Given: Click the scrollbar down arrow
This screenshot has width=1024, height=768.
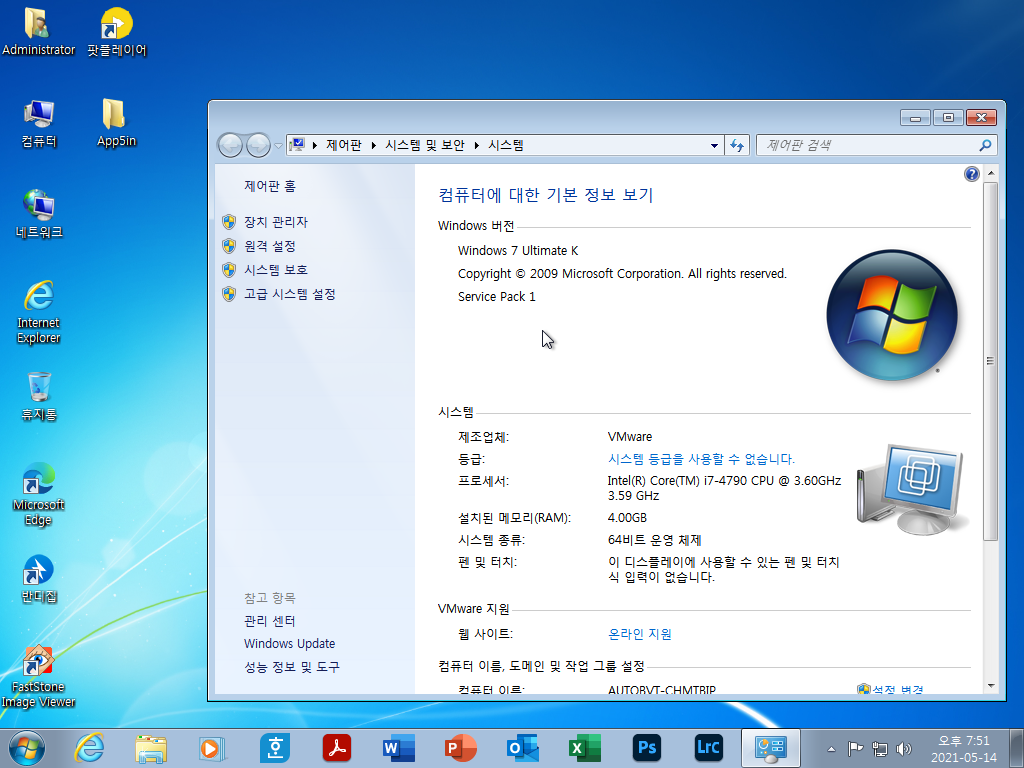Looking at the screenshot, I should [991, 685].
